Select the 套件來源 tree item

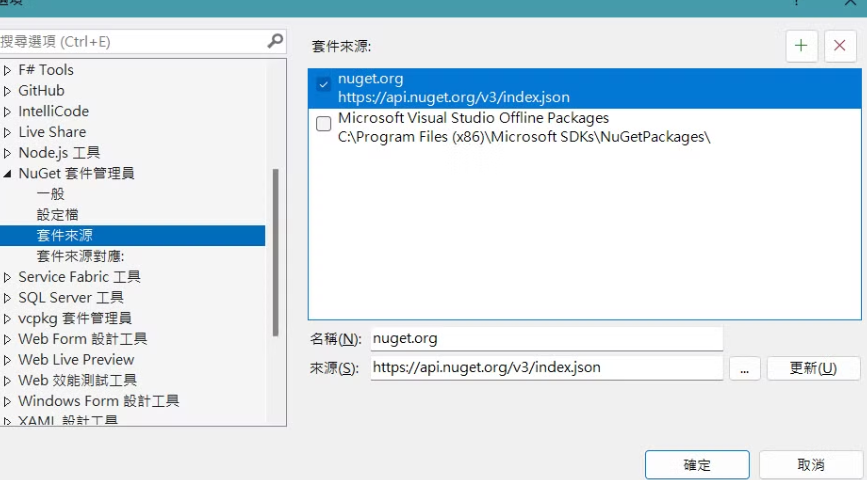pyautogui.click(x=133, y=236)
